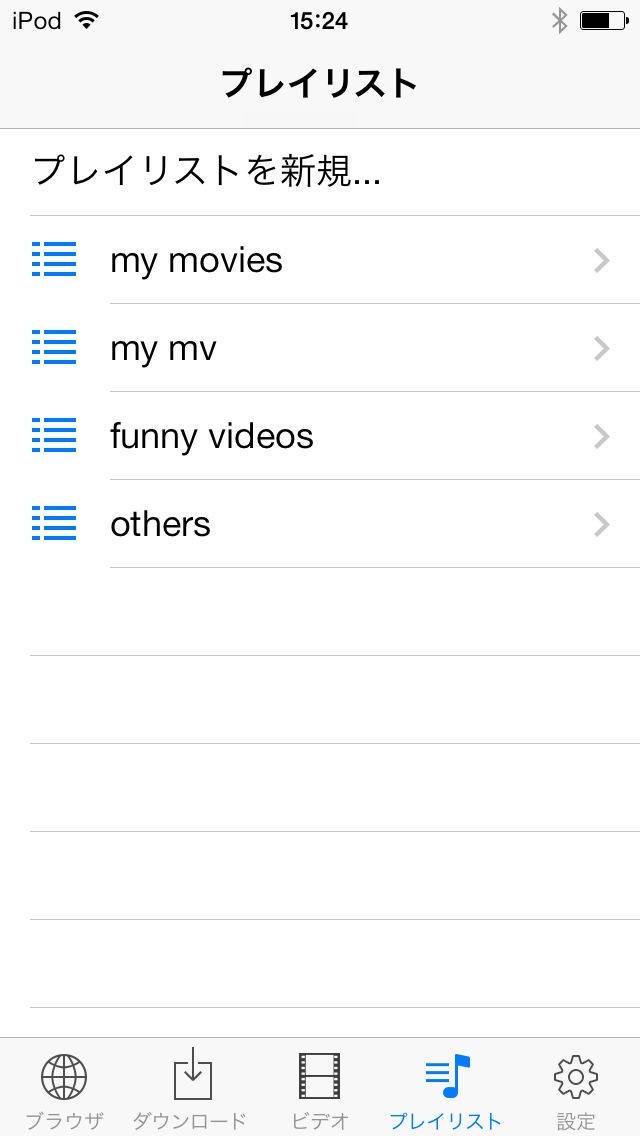
Task: Tap list icon beside funny videos
Action: [x=54, y=436]
